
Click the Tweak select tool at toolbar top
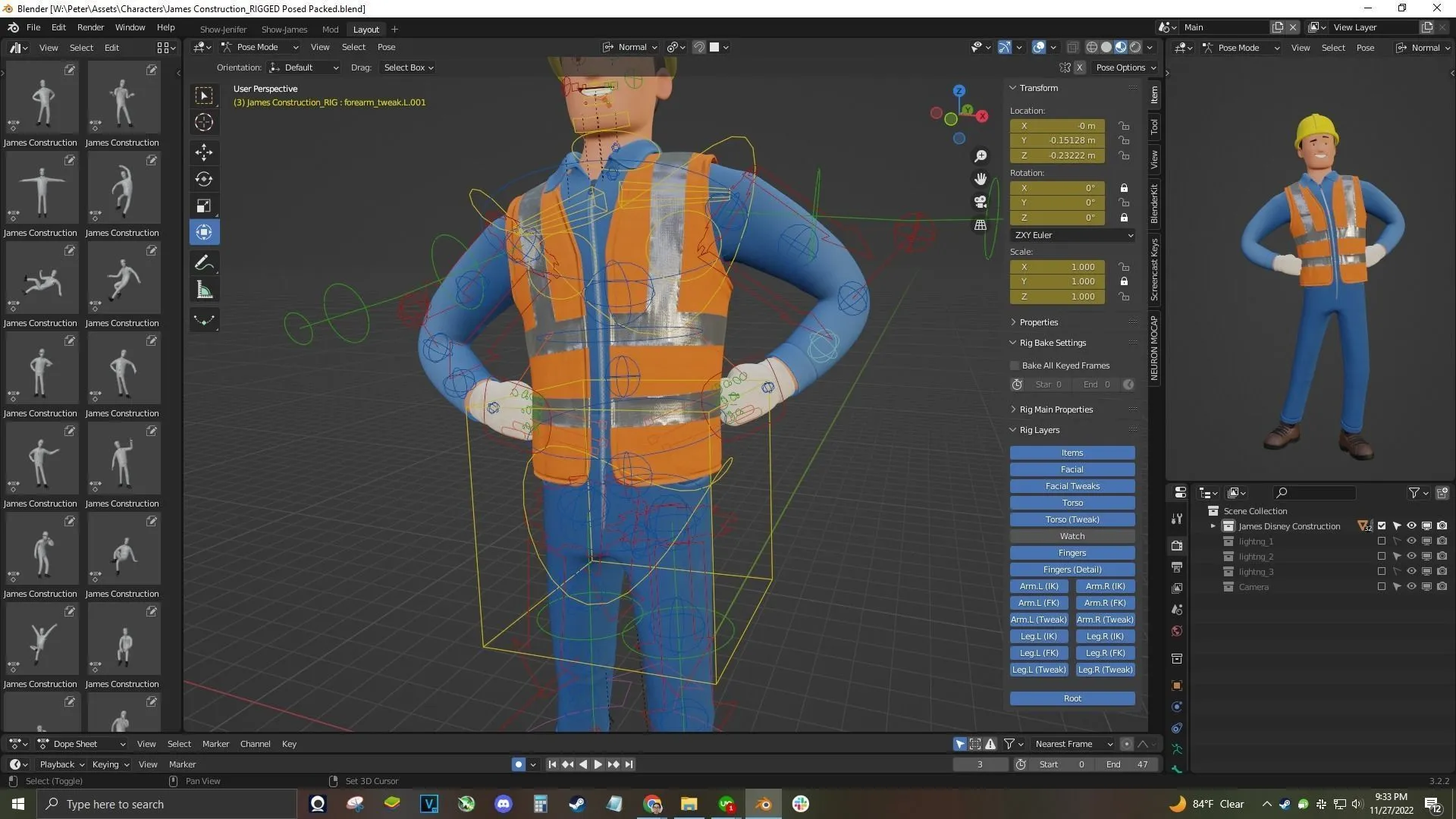pos(203,95)
